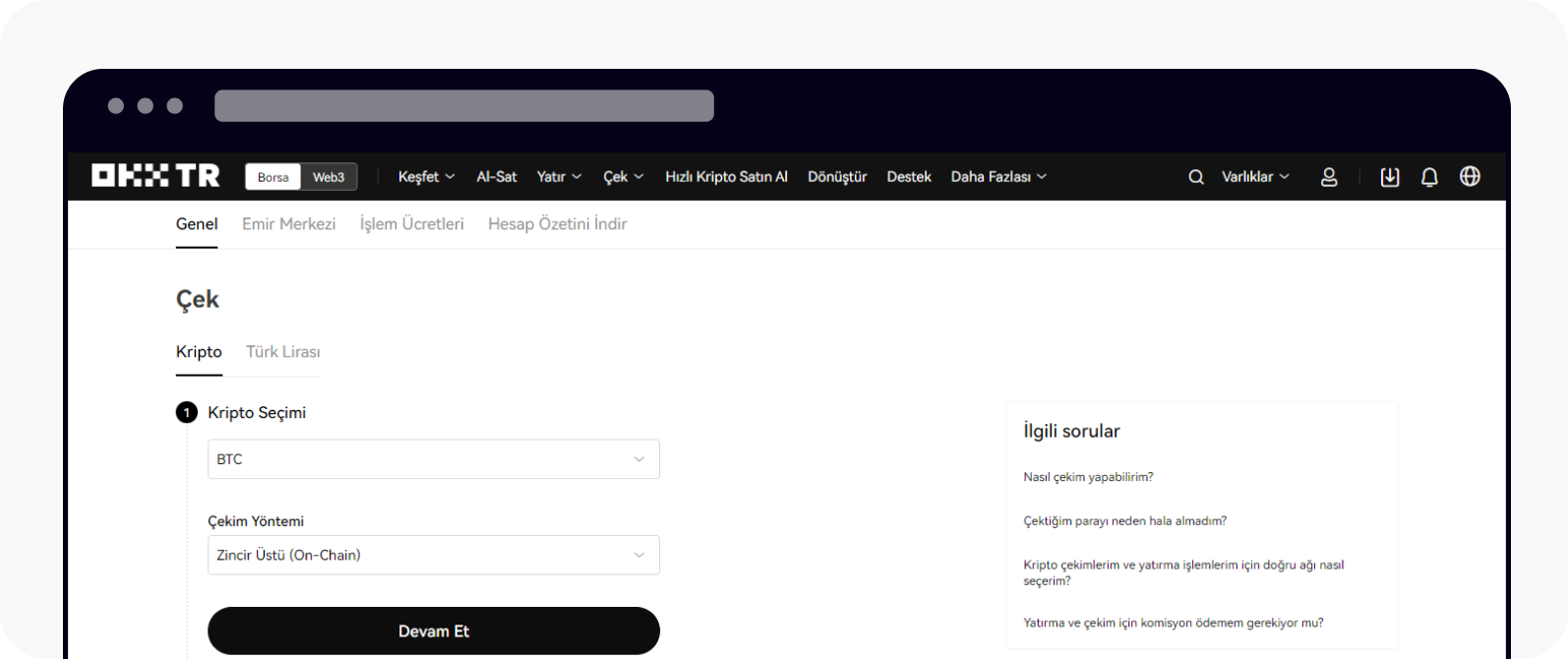Open question about komisyon ödemem gerekiyor mu
This screenshot has height=659, width=1568.
coord(1174,623)
